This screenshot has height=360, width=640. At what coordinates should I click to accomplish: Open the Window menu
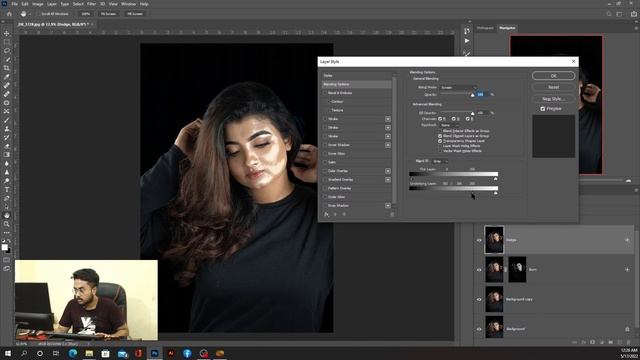coord(128,4)
